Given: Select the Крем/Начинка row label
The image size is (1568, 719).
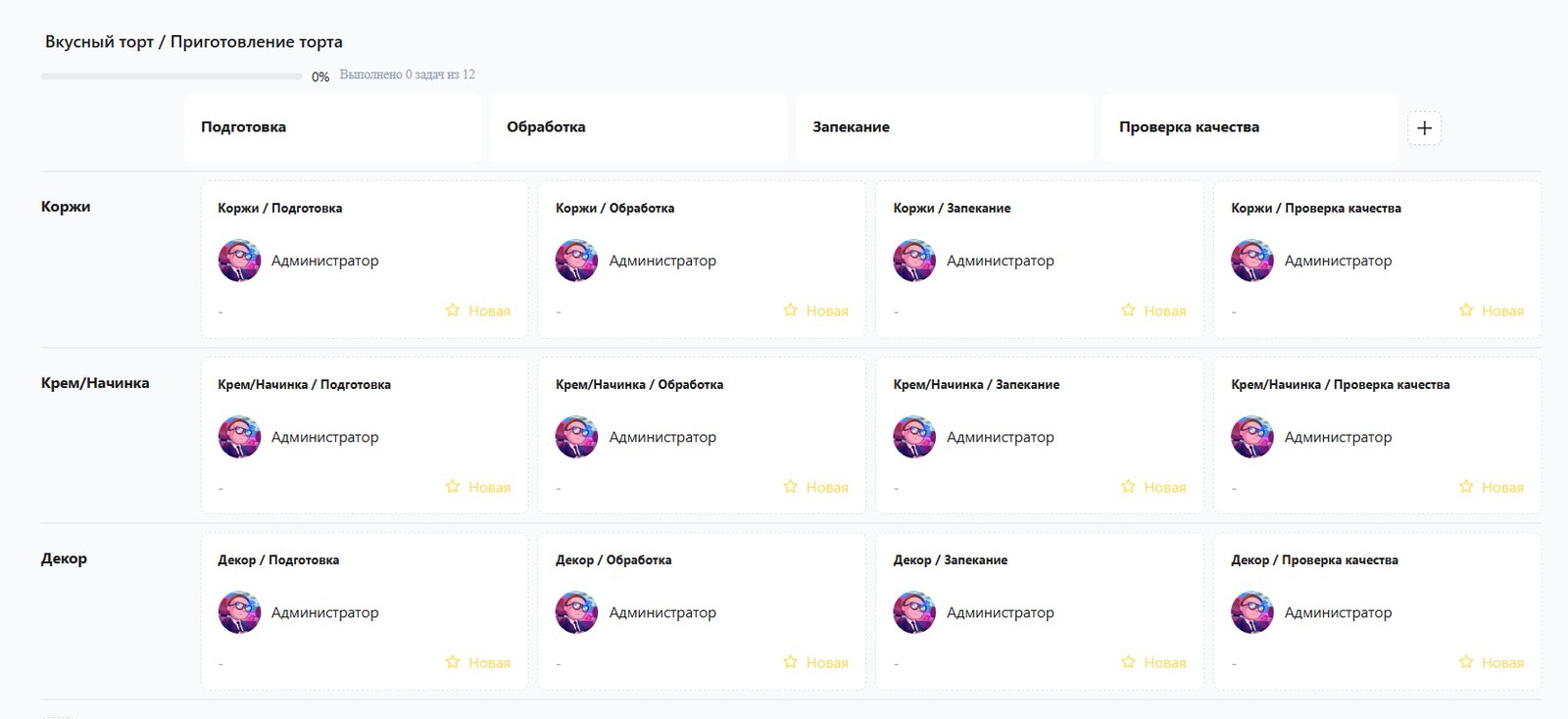Looking at the screenshot, I should 95,383.
